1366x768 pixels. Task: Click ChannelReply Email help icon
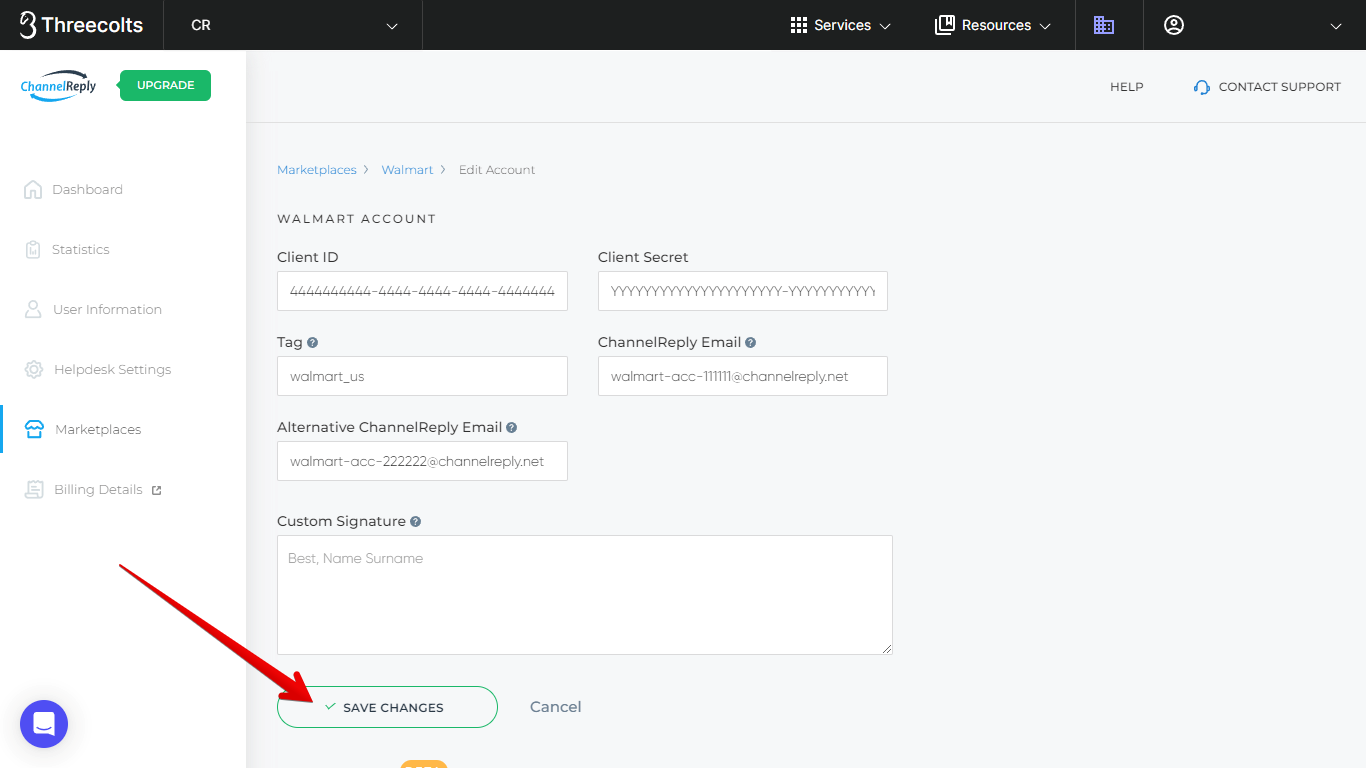click(751, 343)
